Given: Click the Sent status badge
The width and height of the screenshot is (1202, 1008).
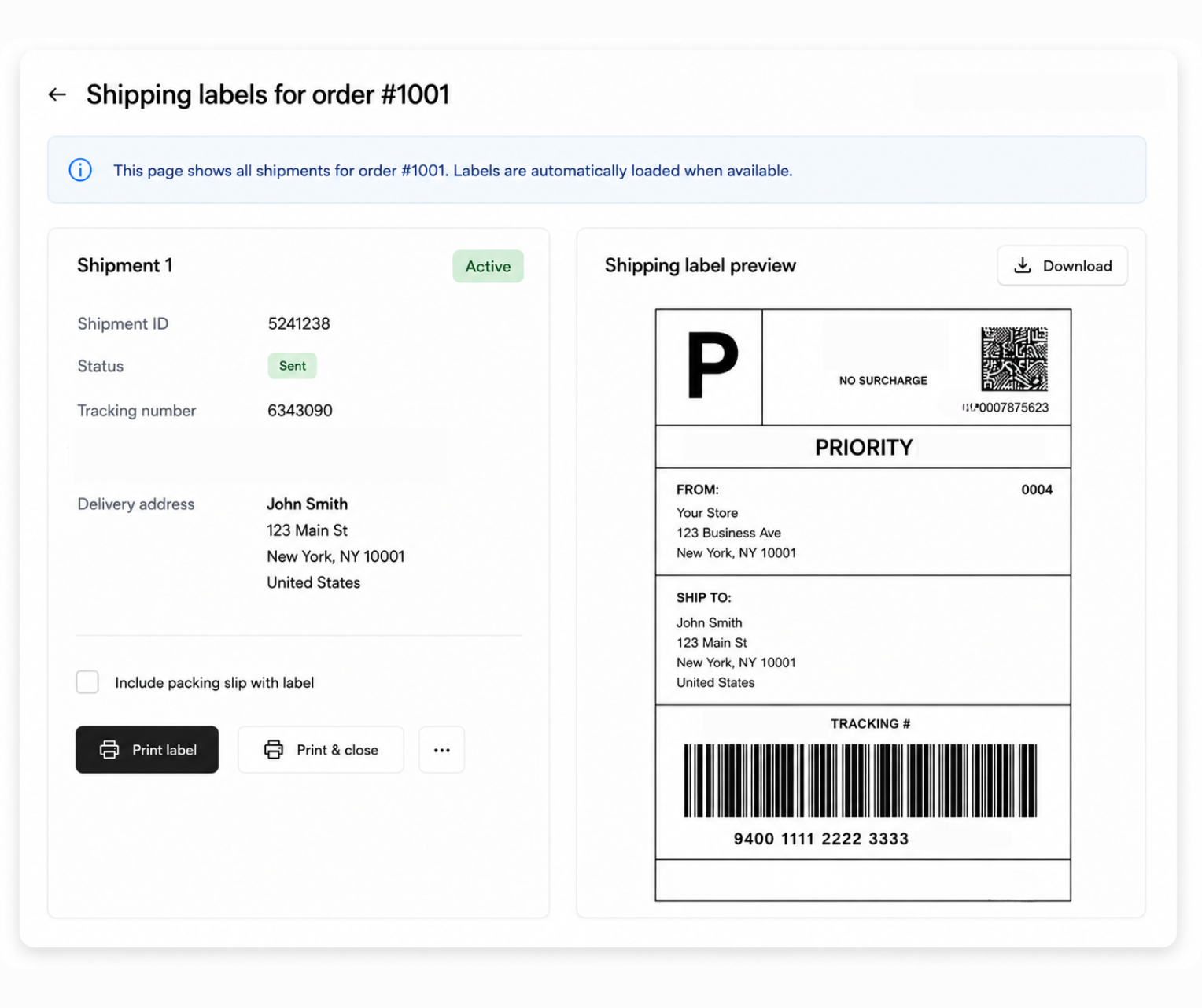Looking at the screenshot, I should coord(293,366).
